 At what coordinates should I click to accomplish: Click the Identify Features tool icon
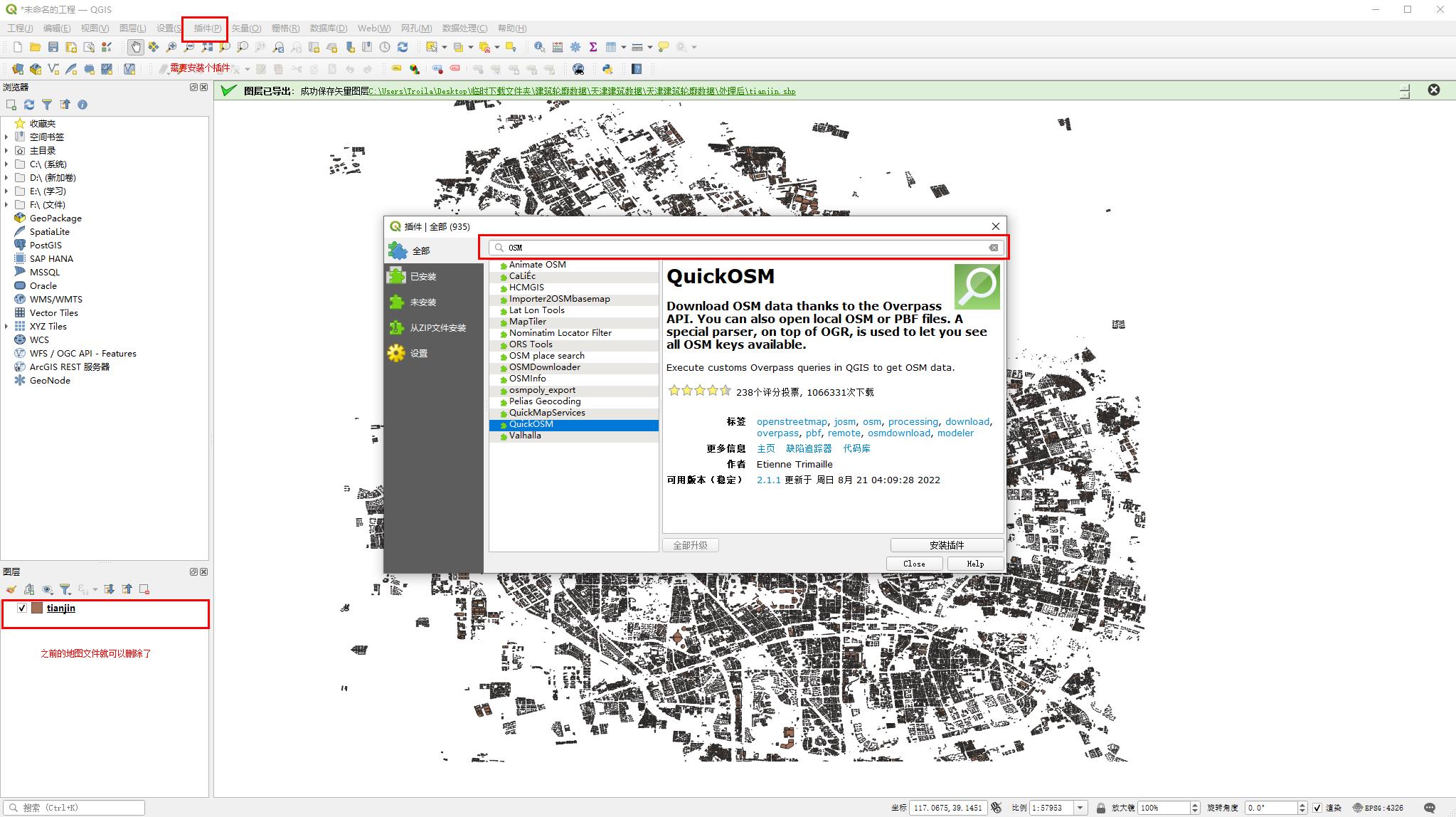[x=539, y=47]
